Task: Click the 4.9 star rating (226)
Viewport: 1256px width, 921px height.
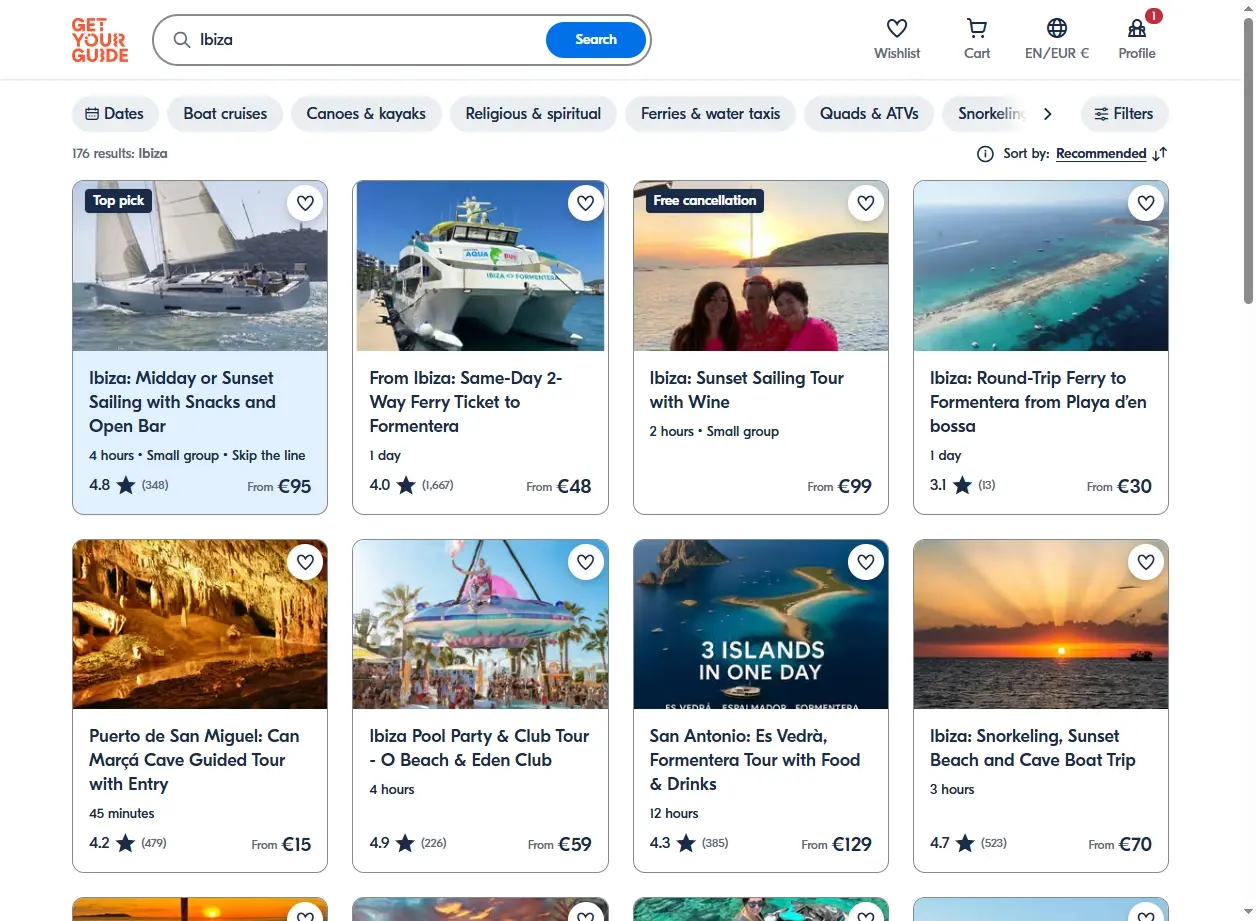Action: pyautogui.click(x=408, y=843)
